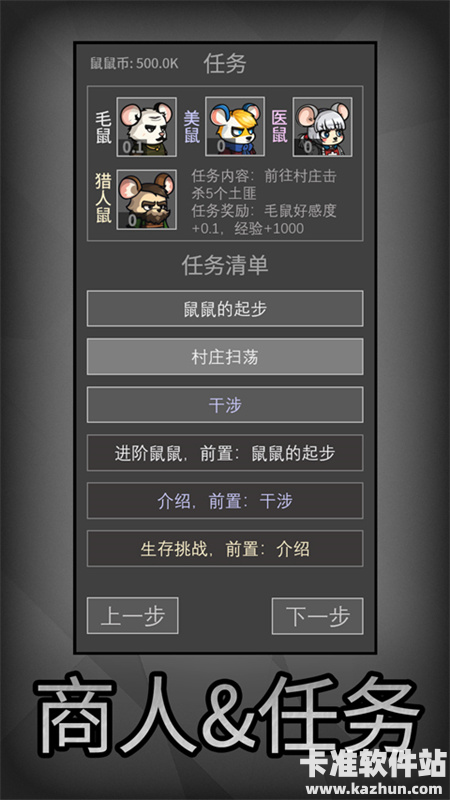Click the 任务清单 list heading
Screen dimensions: 450x800
click(x=225, y=266)
